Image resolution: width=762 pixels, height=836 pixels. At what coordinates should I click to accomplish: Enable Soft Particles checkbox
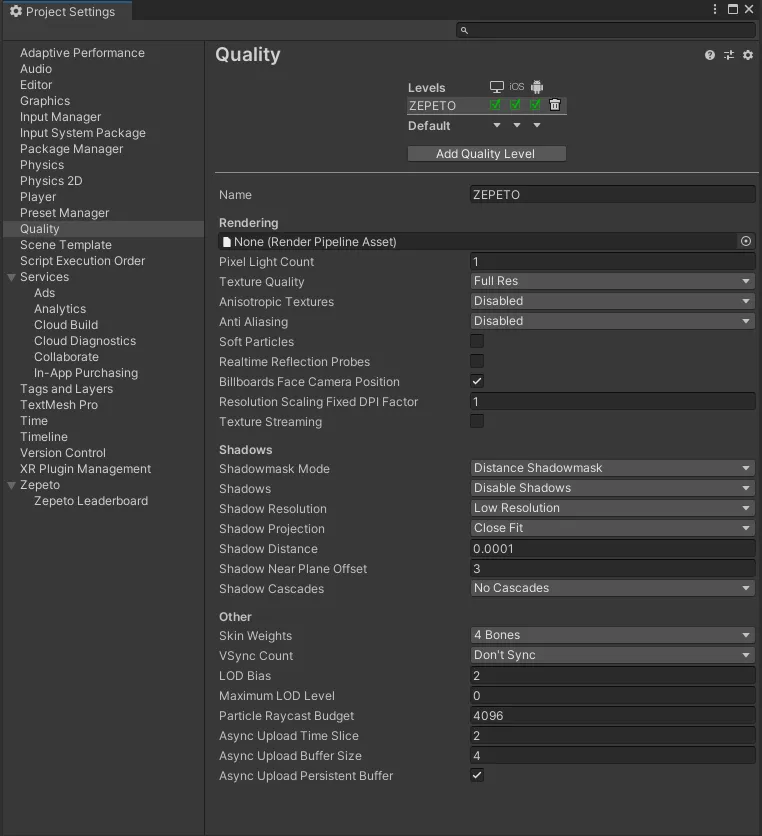[477, 341]
